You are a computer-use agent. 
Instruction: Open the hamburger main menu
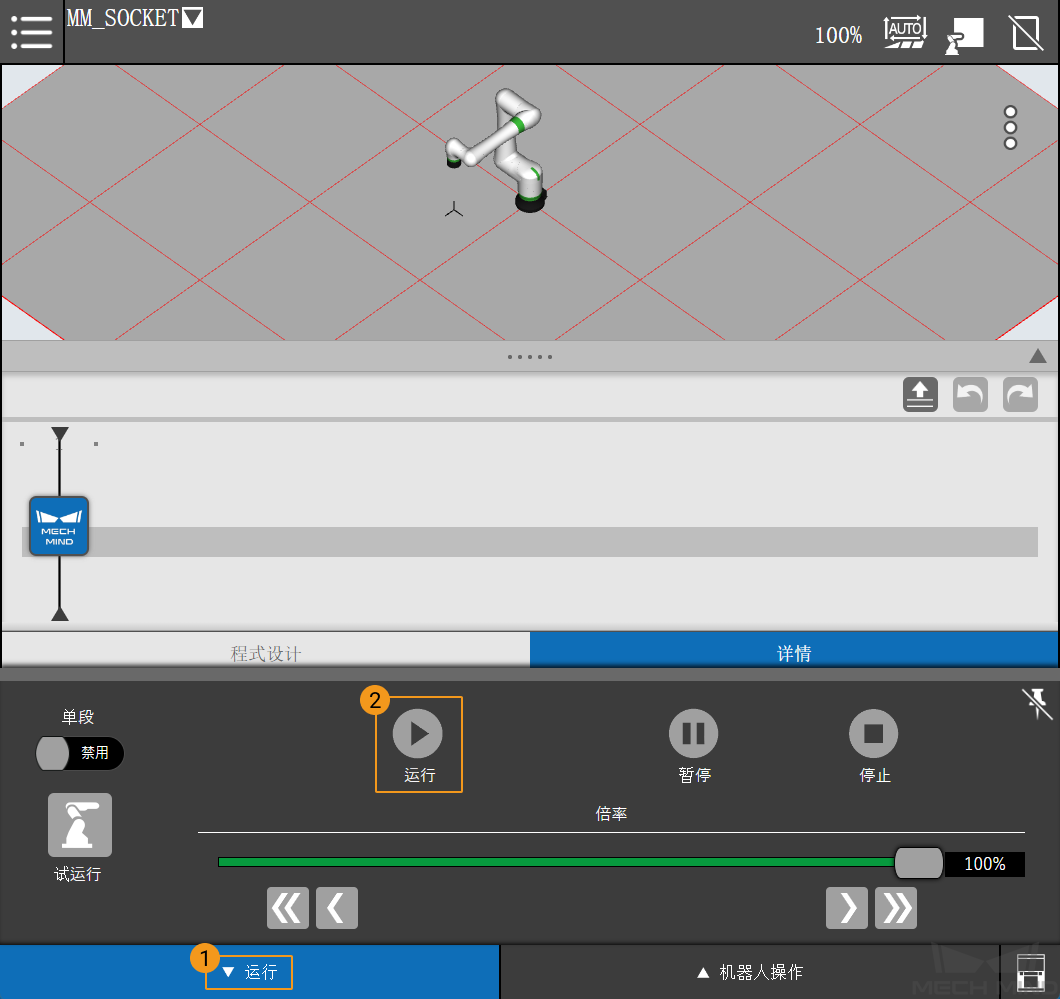pyautogui.click(x=31, y=32)
